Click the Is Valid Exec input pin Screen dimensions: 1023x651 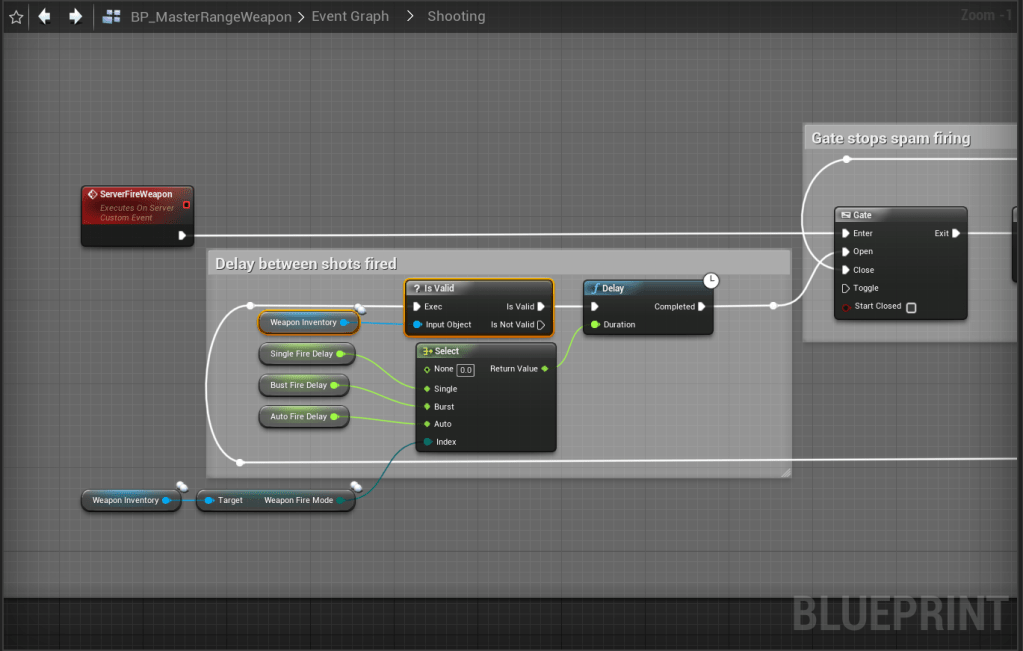pos(417,307)
